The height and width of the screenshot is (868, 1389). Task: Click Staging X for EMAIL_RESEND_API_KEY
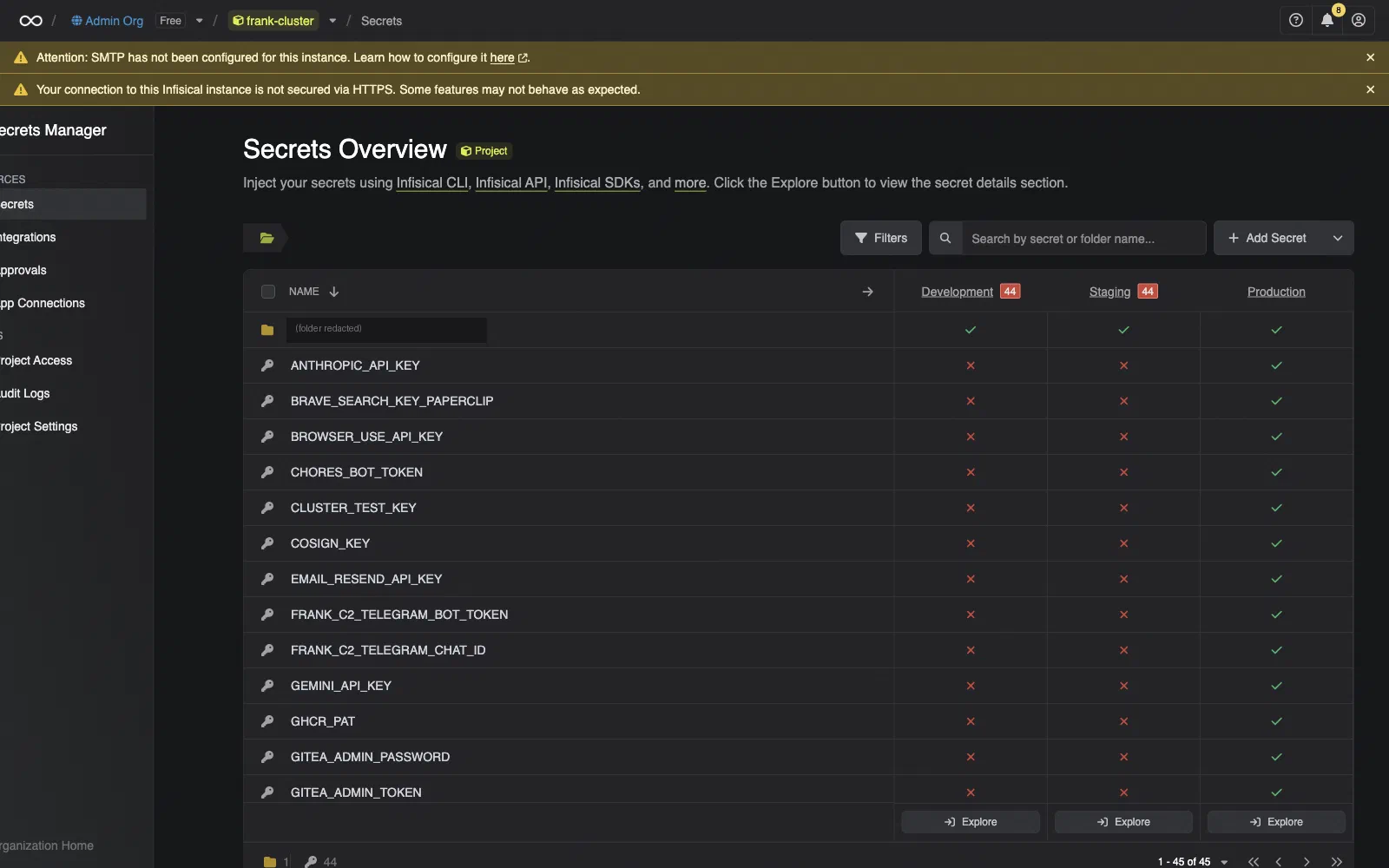click(1123, 579)
